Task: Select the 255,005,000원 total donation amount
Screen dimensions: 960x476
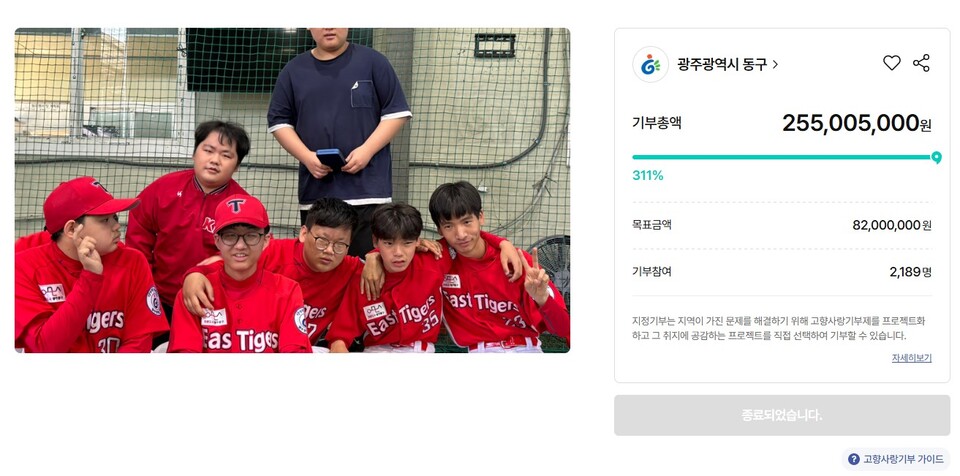Action: coord(857,123)
